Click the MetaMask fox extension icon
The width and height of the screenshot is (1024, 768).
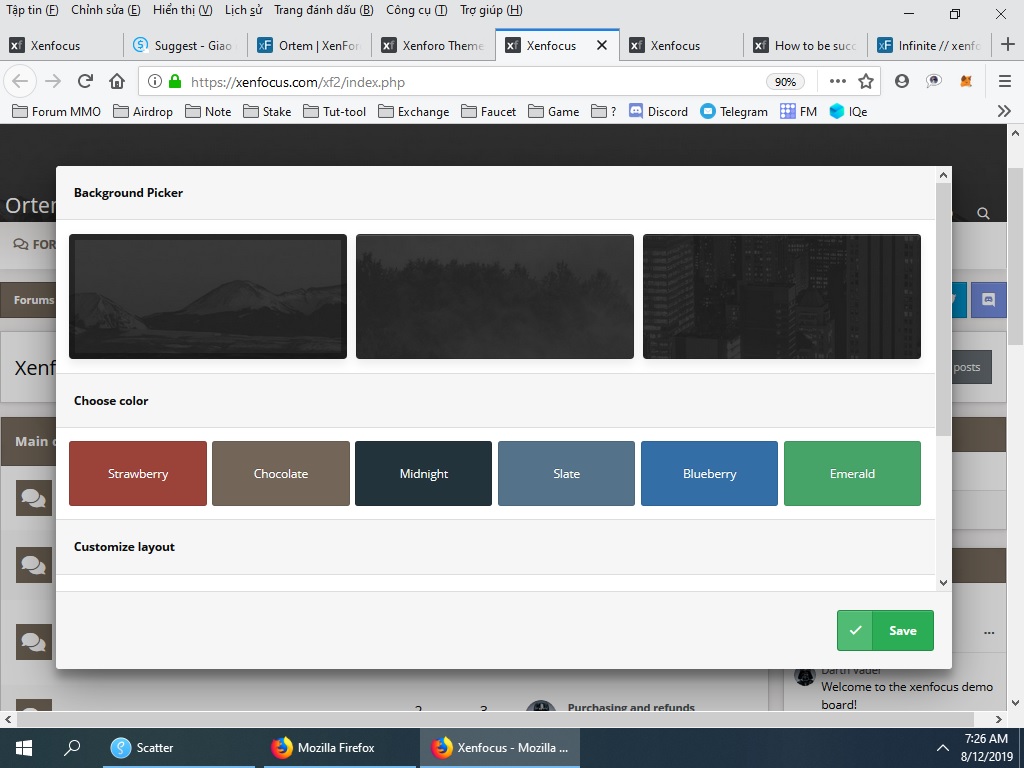(966, 82)
